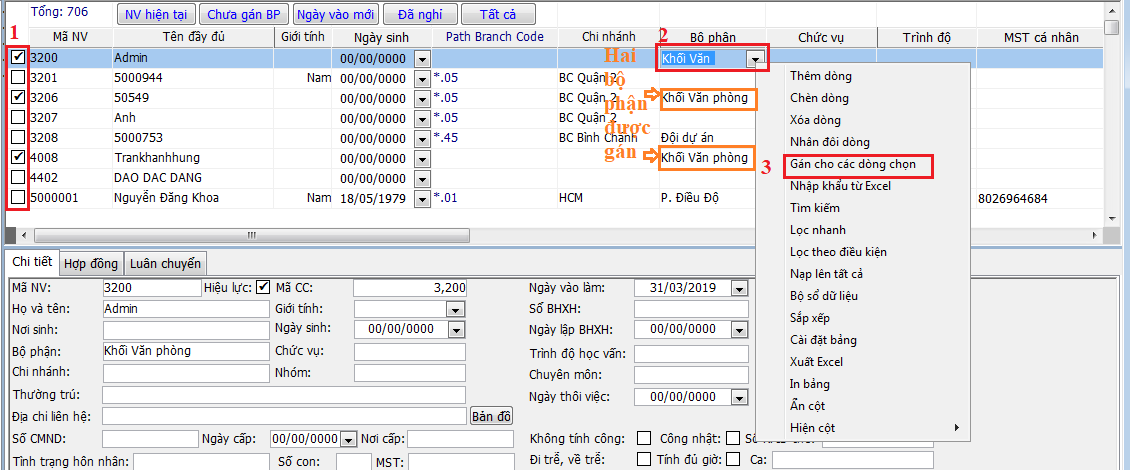
Task: Switch to the Chi tiết tab
Action: (x=32, y=262)
